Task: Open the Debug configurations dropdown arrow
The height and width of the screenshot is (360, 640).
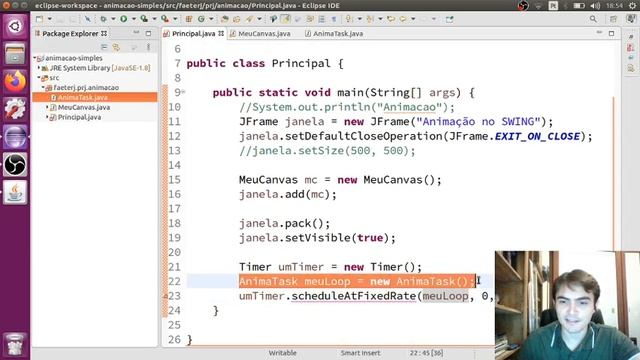Action: pos(113,19)
